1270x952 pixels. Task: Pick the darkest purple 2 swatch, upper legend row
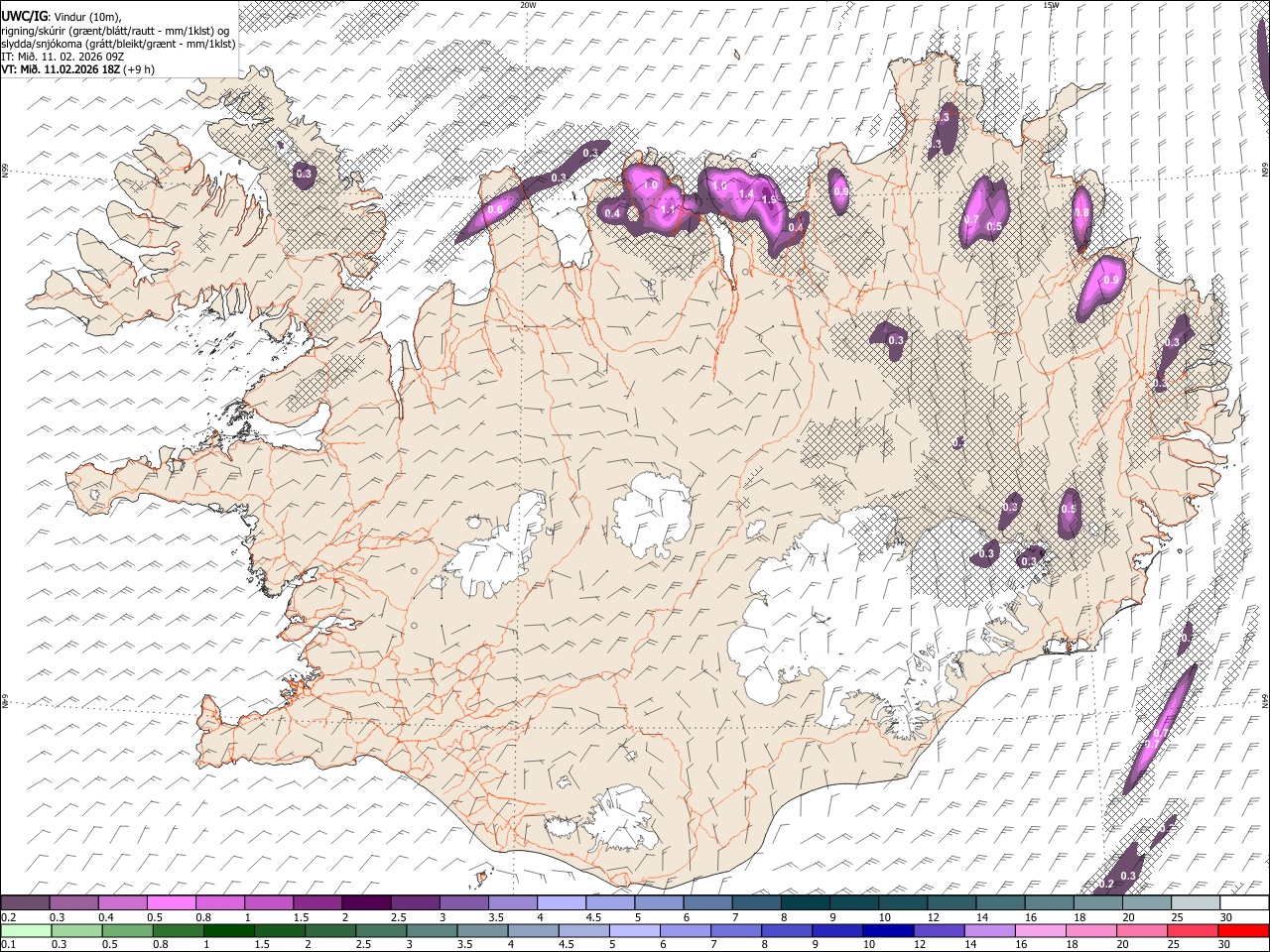tap(365, 903)
